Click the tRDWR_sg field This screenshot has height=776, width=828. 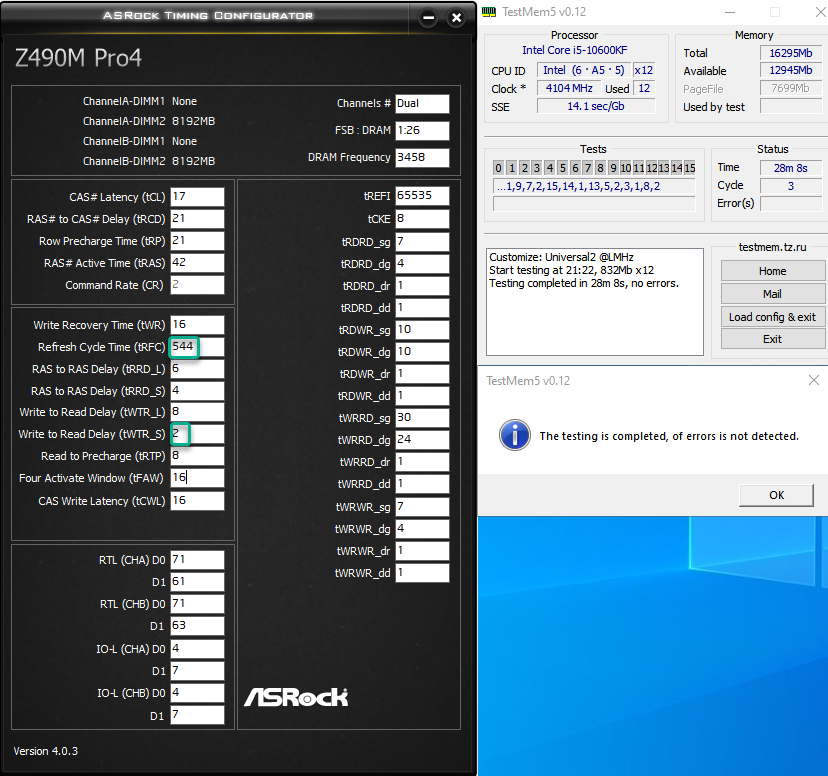tap(422, 330)
